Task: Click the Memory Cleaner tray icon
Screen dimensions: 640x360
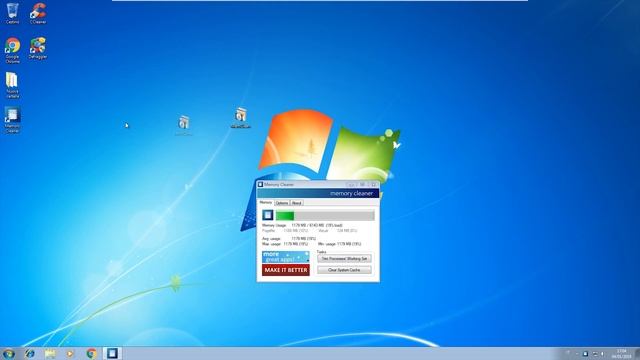Action: click(585, 353)
